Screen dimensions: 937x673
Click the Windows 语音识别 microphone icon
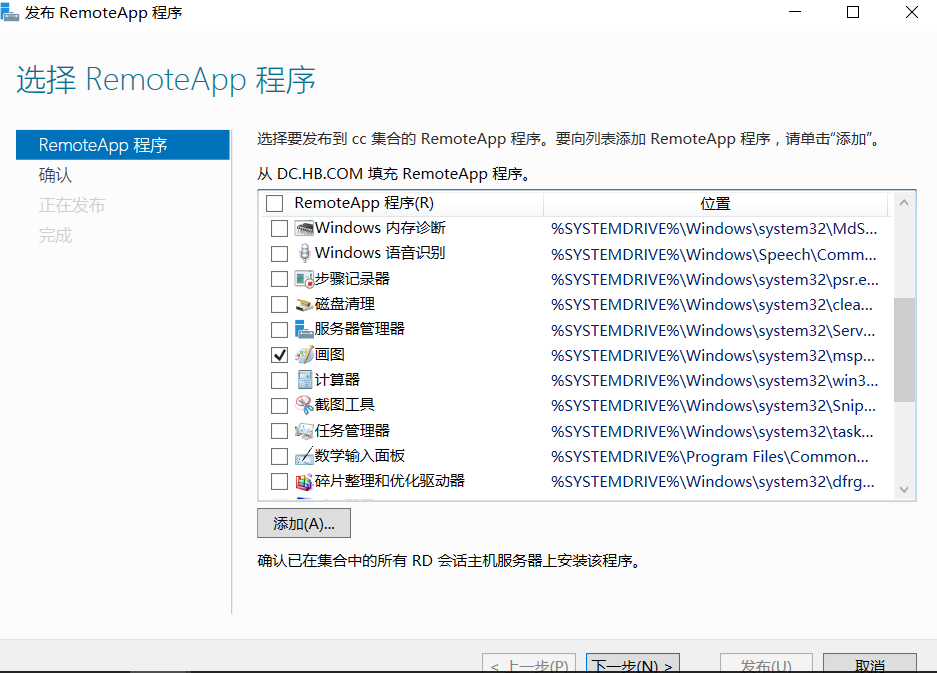click(x=304, y=253)
